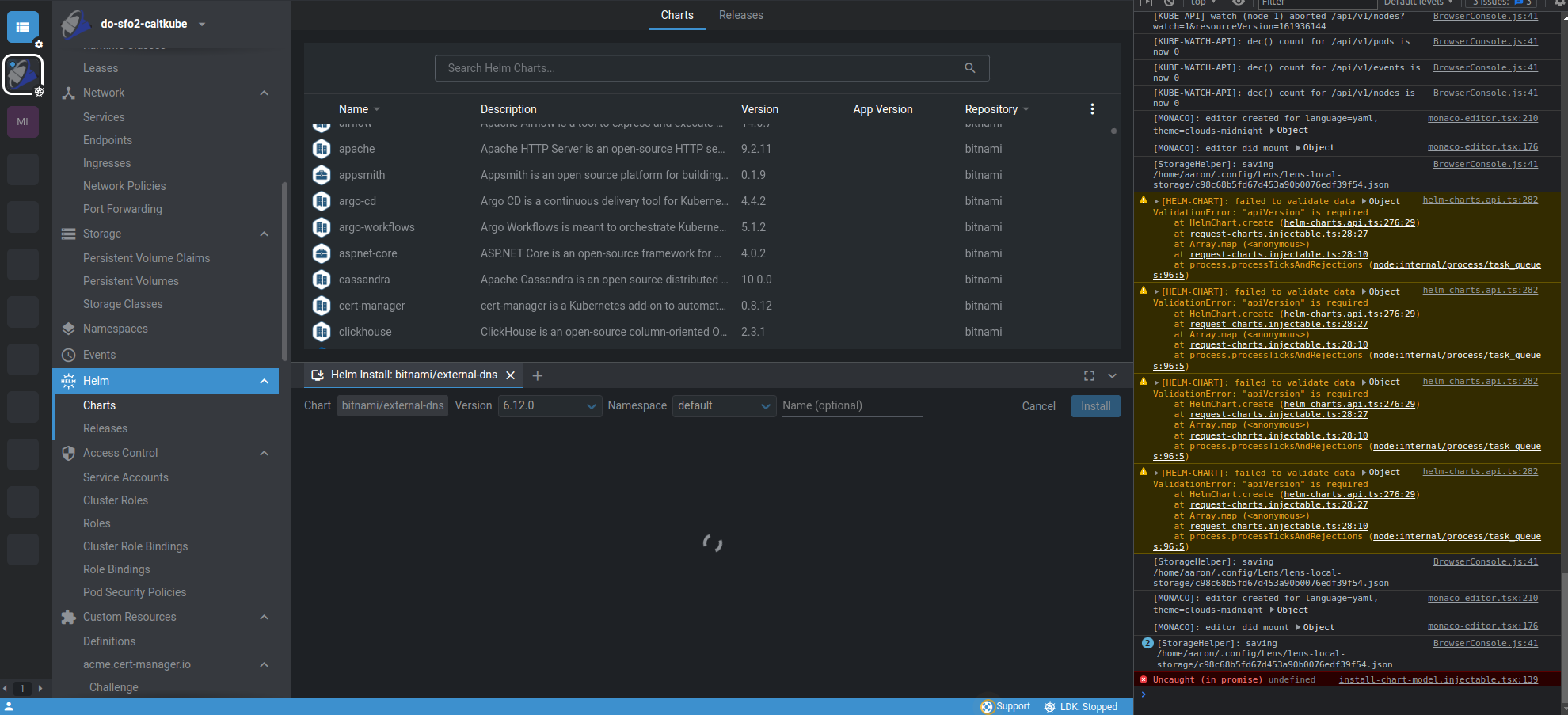The width and height of the screenshot is (1568, 715).
Task: Sort table by Repository column
Action: point(996,109)
